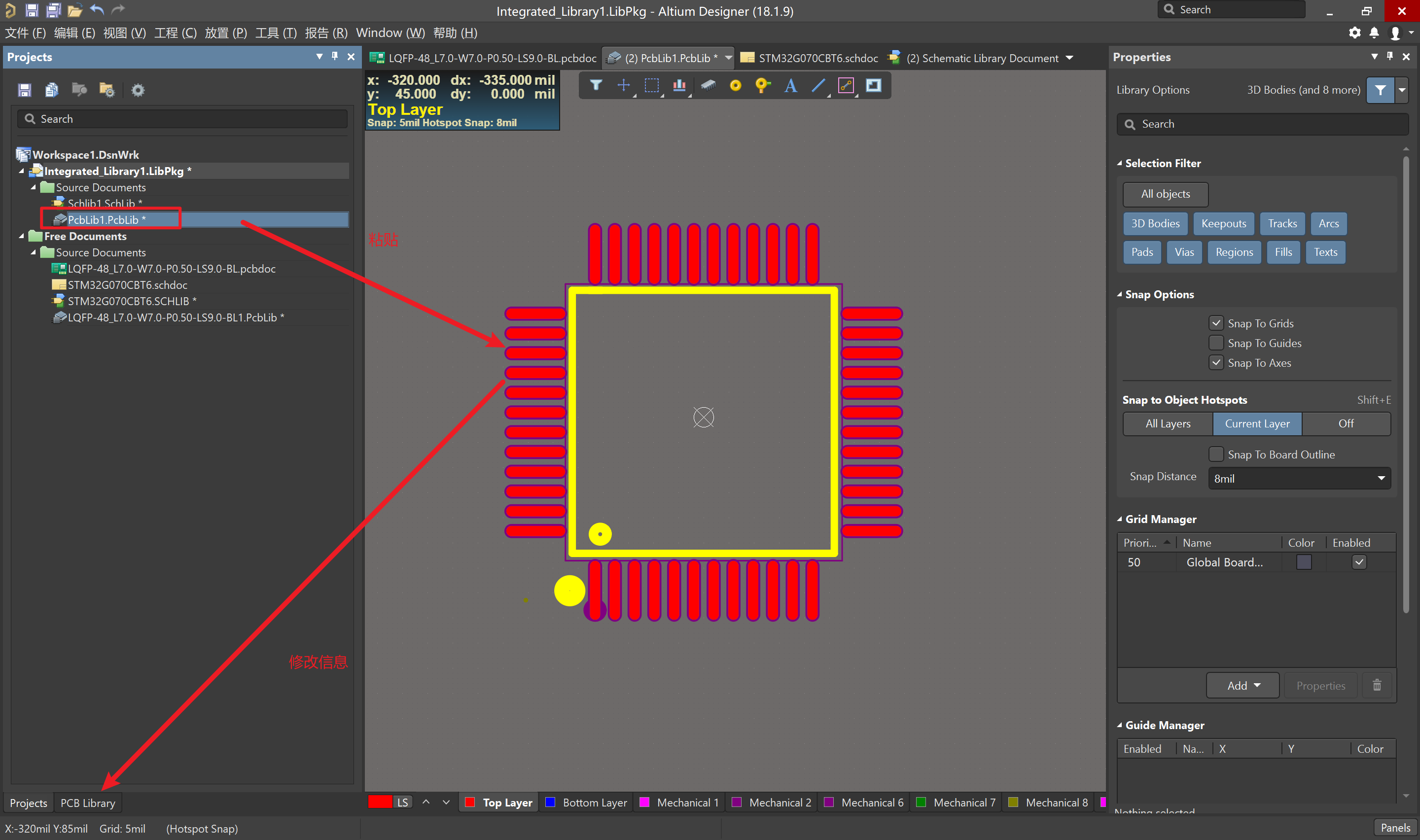Turn hotspot snapping Off
This screenshot has height=840, width=1420.
coord(1346,423)
